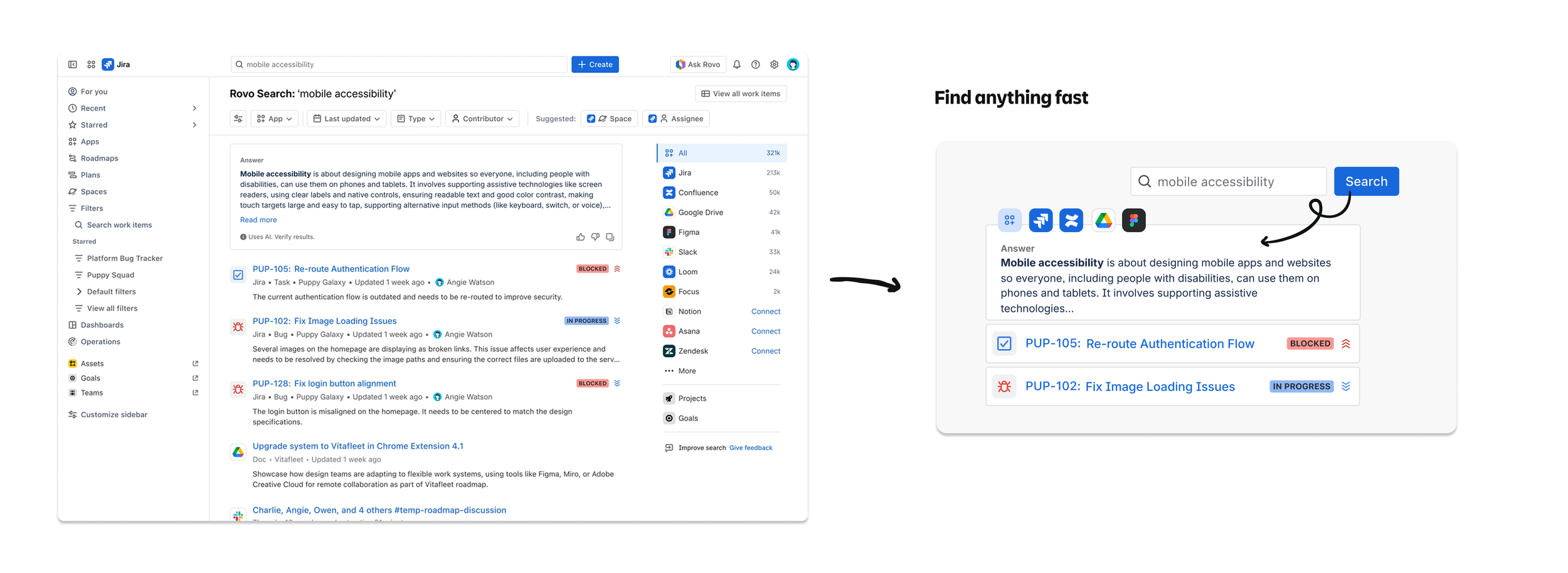Viewport: 1568px width, 573px height.
Task: Expand Default filters in sidebar
Action: 79,292
